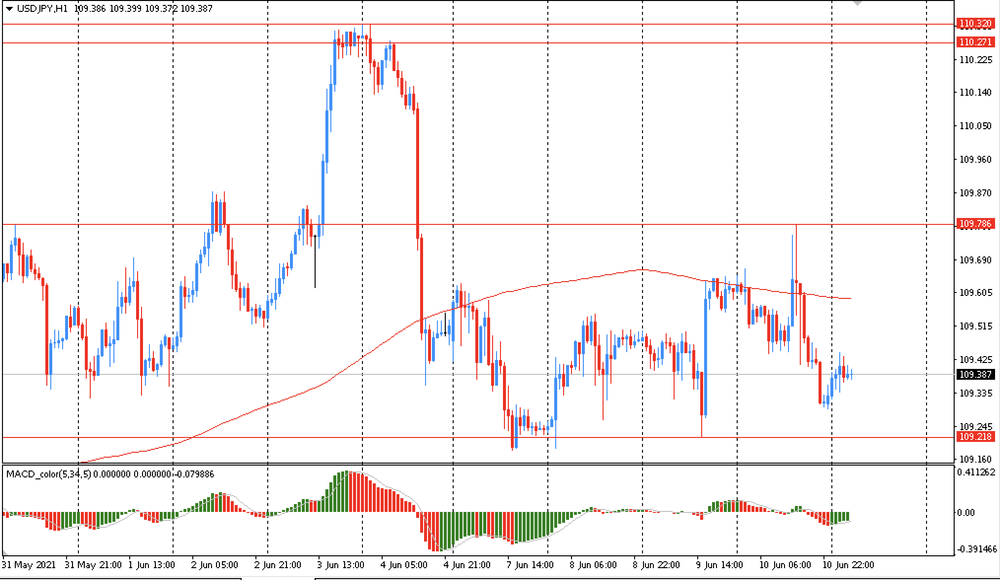Click the MACD scale value 0.411262
This screenshot has height=580, width=1000.
[x=976, y=472]
